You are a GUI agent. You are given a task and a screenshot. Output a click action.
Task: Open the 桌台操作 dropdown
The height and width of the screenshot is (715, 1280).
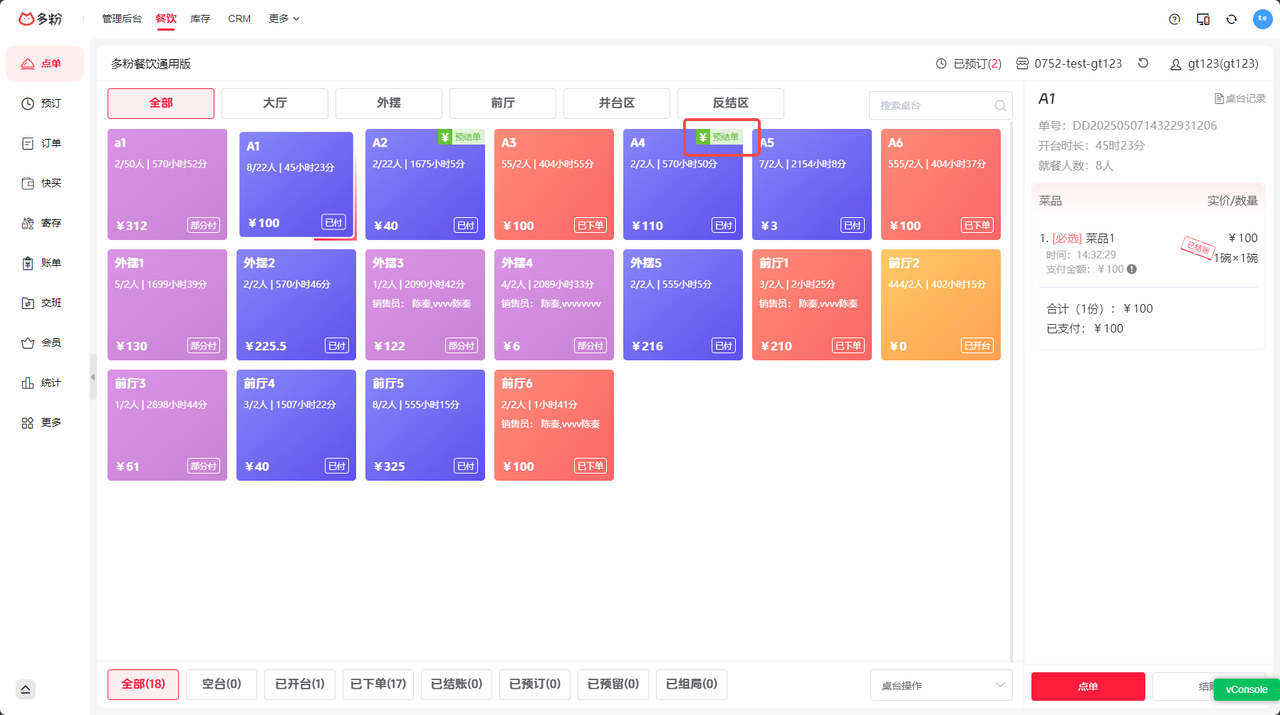941,685
